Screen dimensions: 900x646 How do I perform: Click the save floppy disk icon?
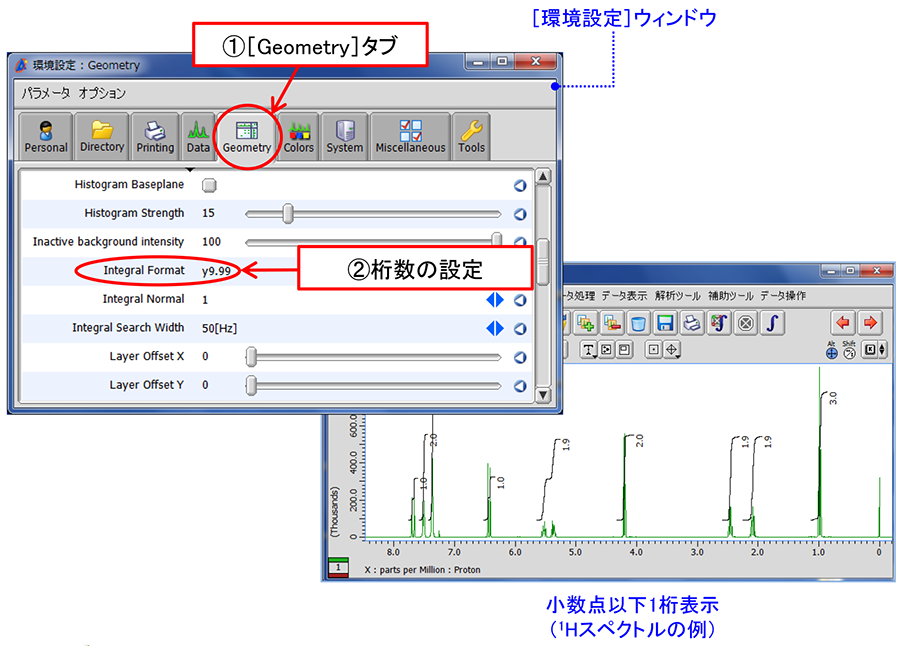click(665, 323)
